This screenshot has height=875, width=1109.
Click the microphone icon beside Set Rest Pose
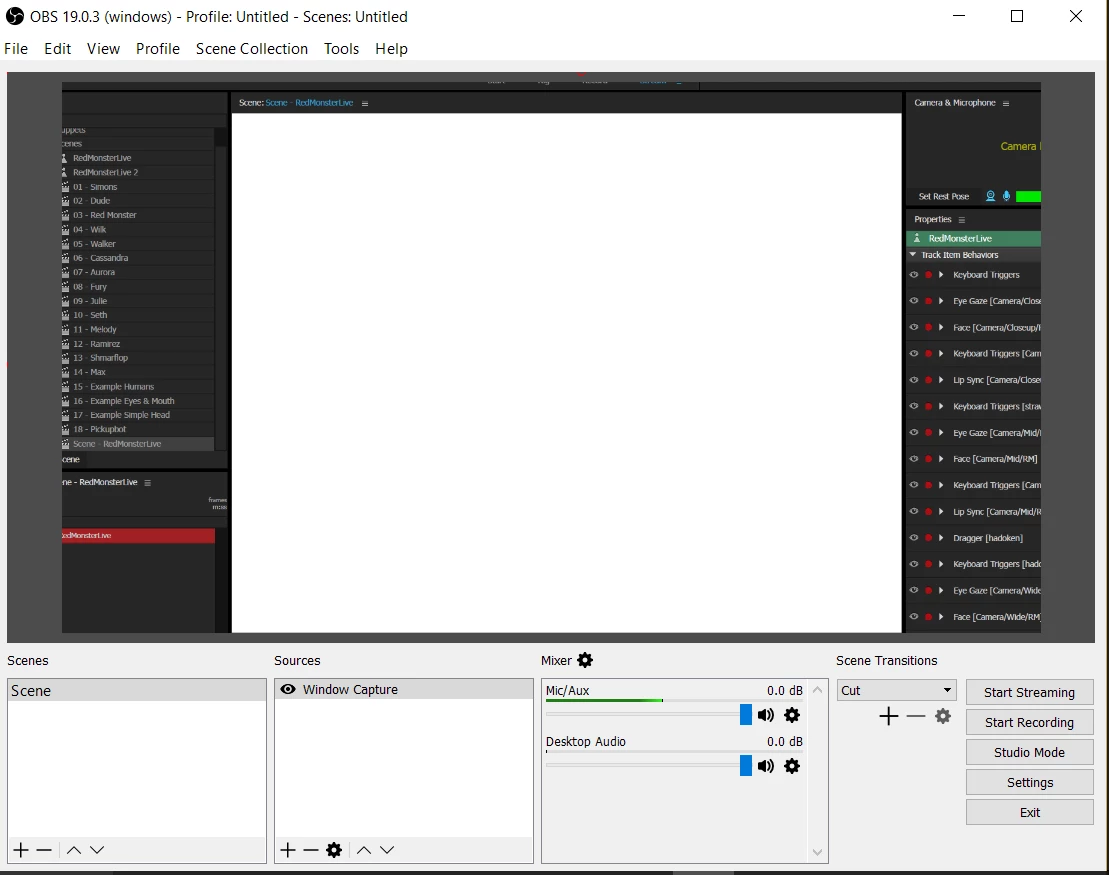[x=1006, y=196]
